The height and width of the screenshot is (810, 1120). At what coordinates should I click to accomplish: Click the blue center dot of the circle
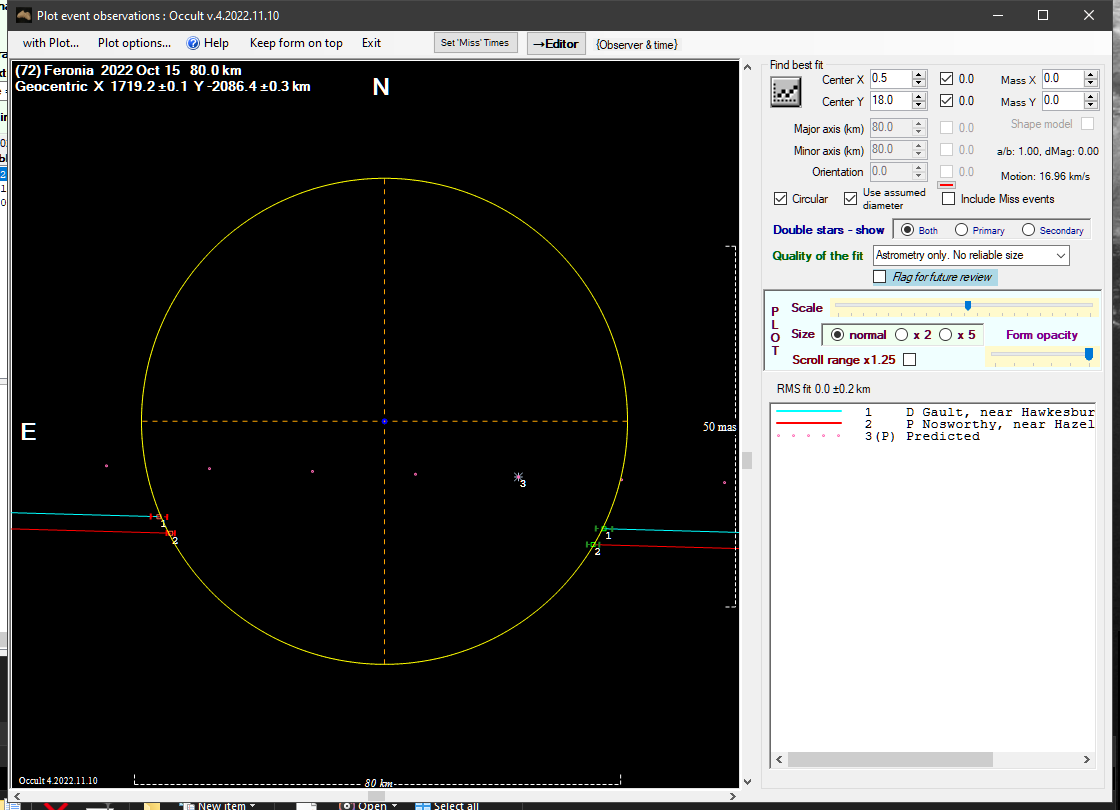point(384,421)
